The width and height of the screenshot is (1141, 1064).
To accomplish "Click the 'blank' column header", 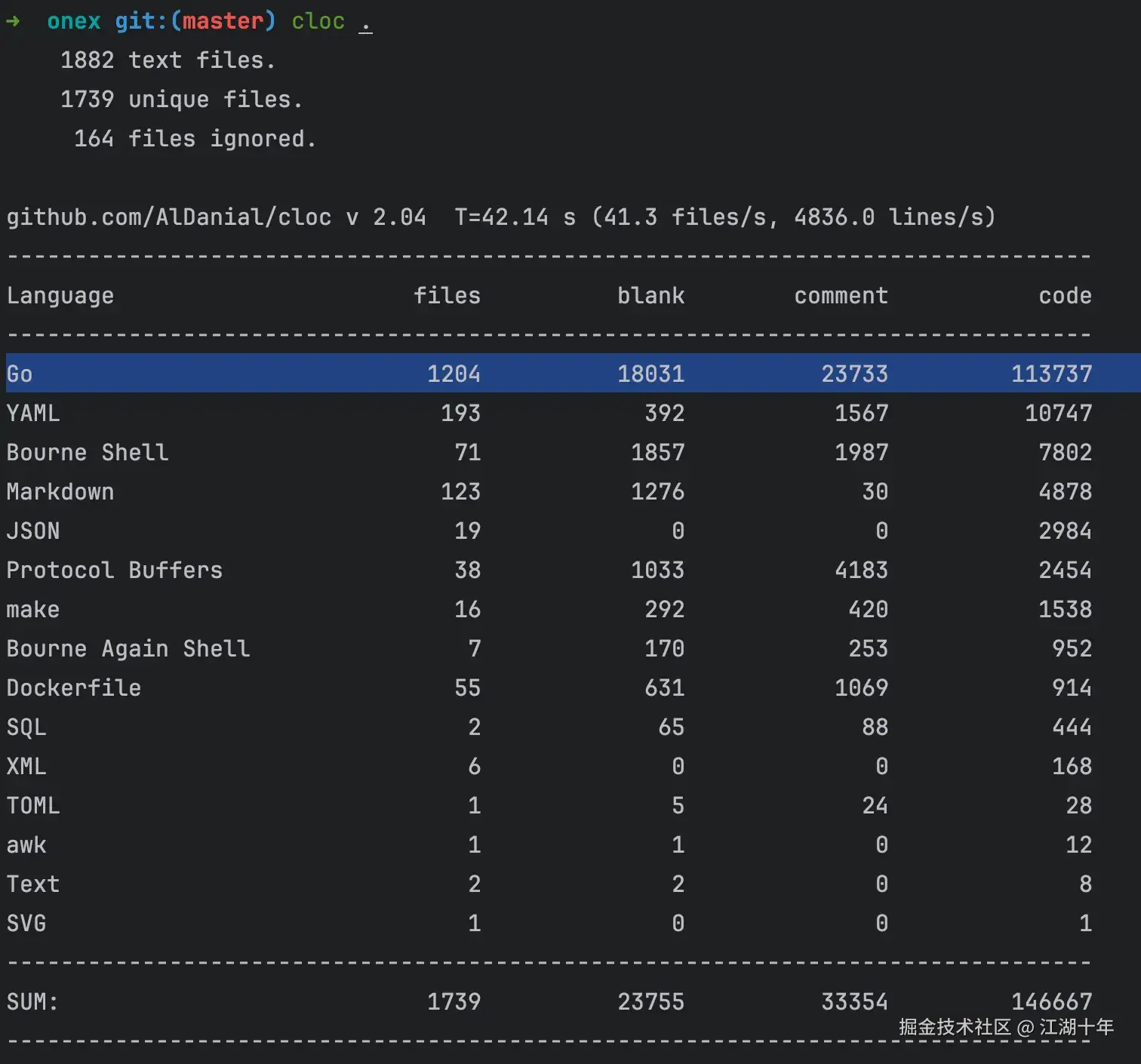I will (x=650, y=296).
